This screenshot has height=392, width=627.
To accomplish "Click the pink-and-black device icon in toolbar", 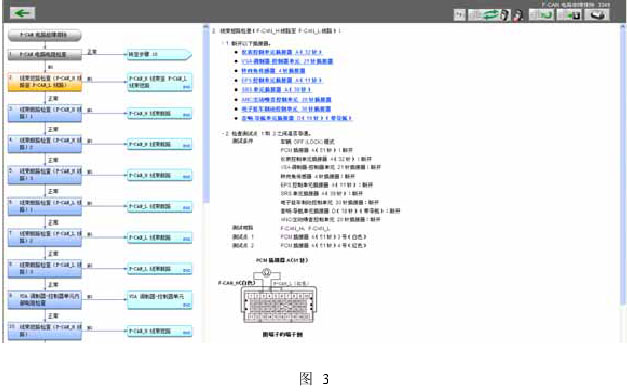I will 517,15.
